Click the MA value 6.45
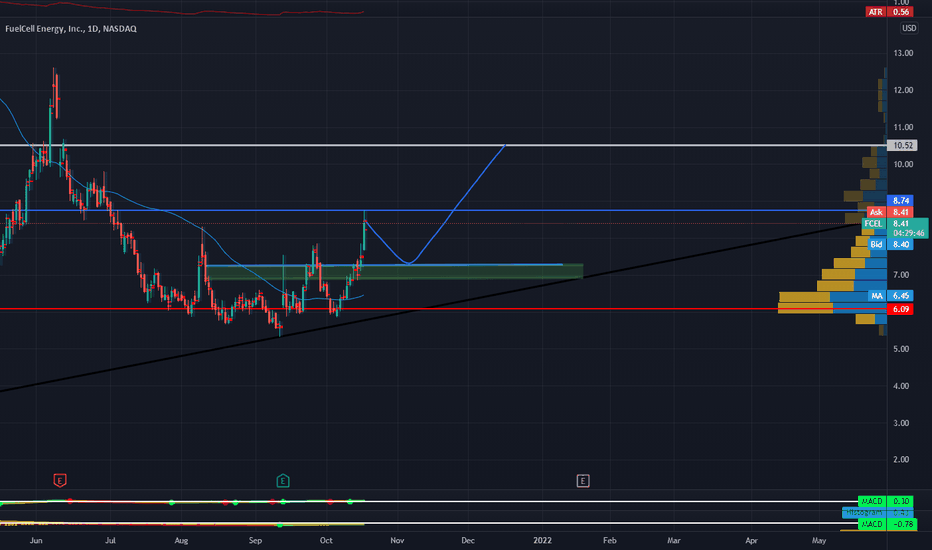The height and width of the screenshot is (550, 932). coord(900,296)
